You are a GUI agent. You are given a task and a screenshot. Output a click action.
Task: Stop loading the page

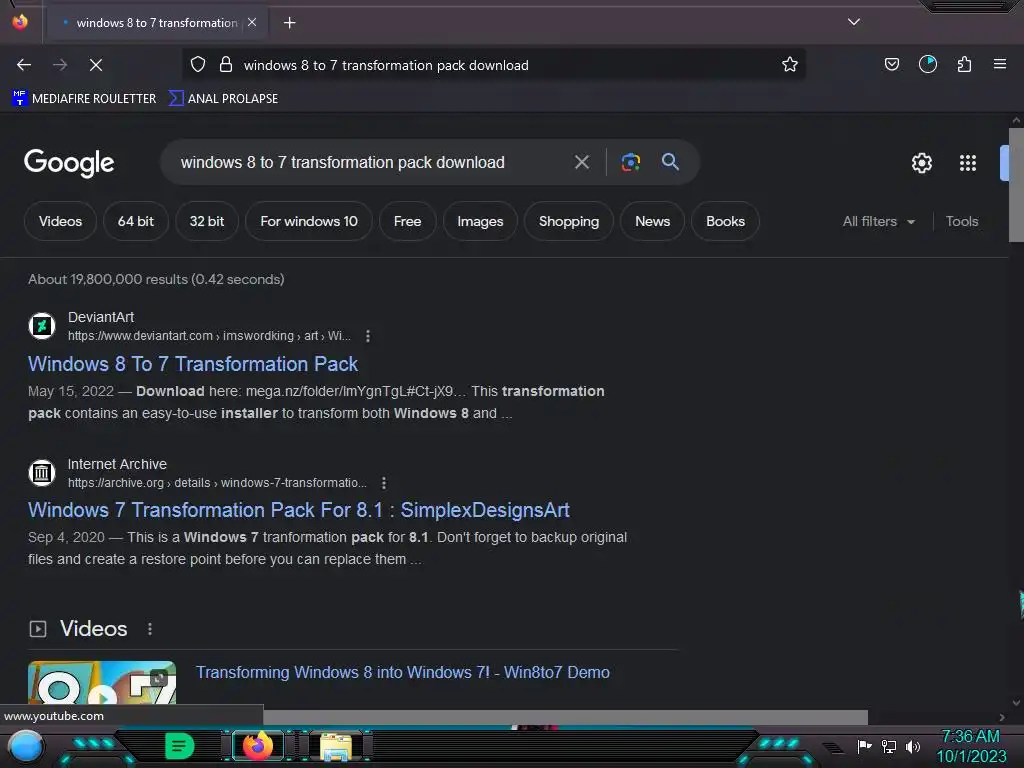tap(96, 65)
